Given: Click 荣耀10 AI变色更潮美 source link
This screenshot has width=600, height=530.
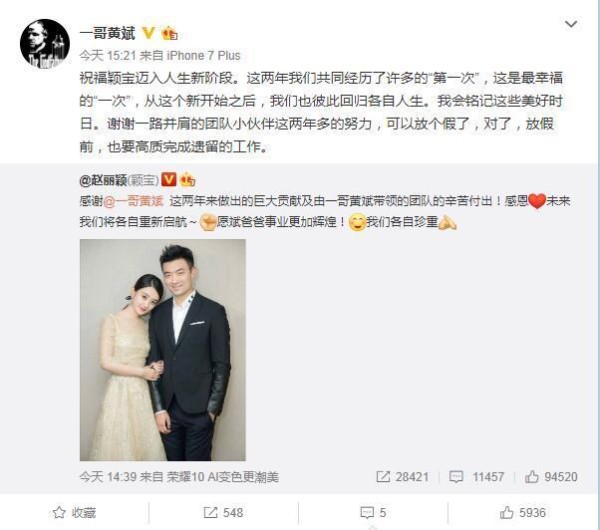Looking at the screenshot, I should click(x=223, y=477).
